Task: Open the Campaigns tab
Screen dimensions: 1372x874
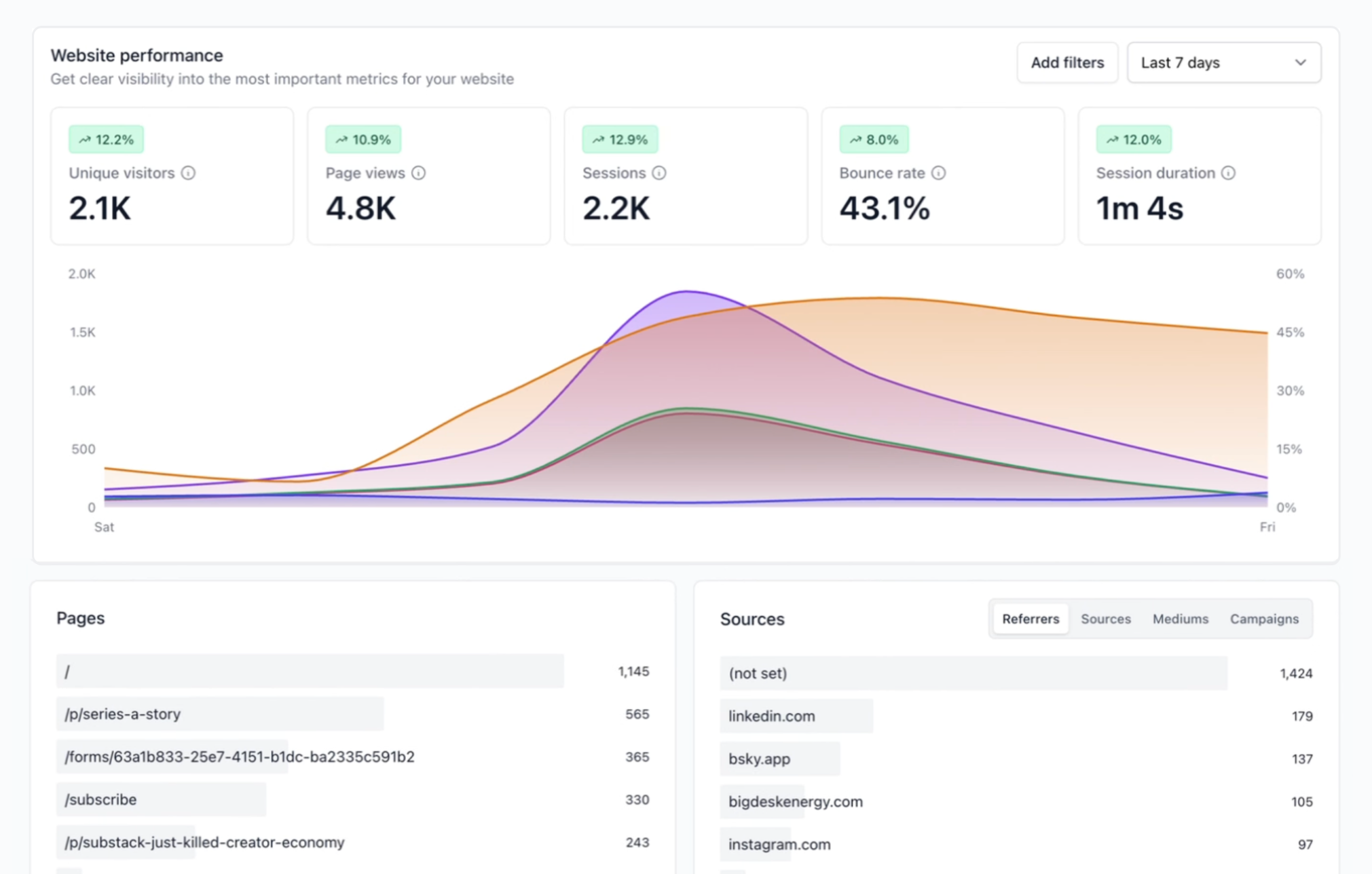Action: tap(1263, 618)
